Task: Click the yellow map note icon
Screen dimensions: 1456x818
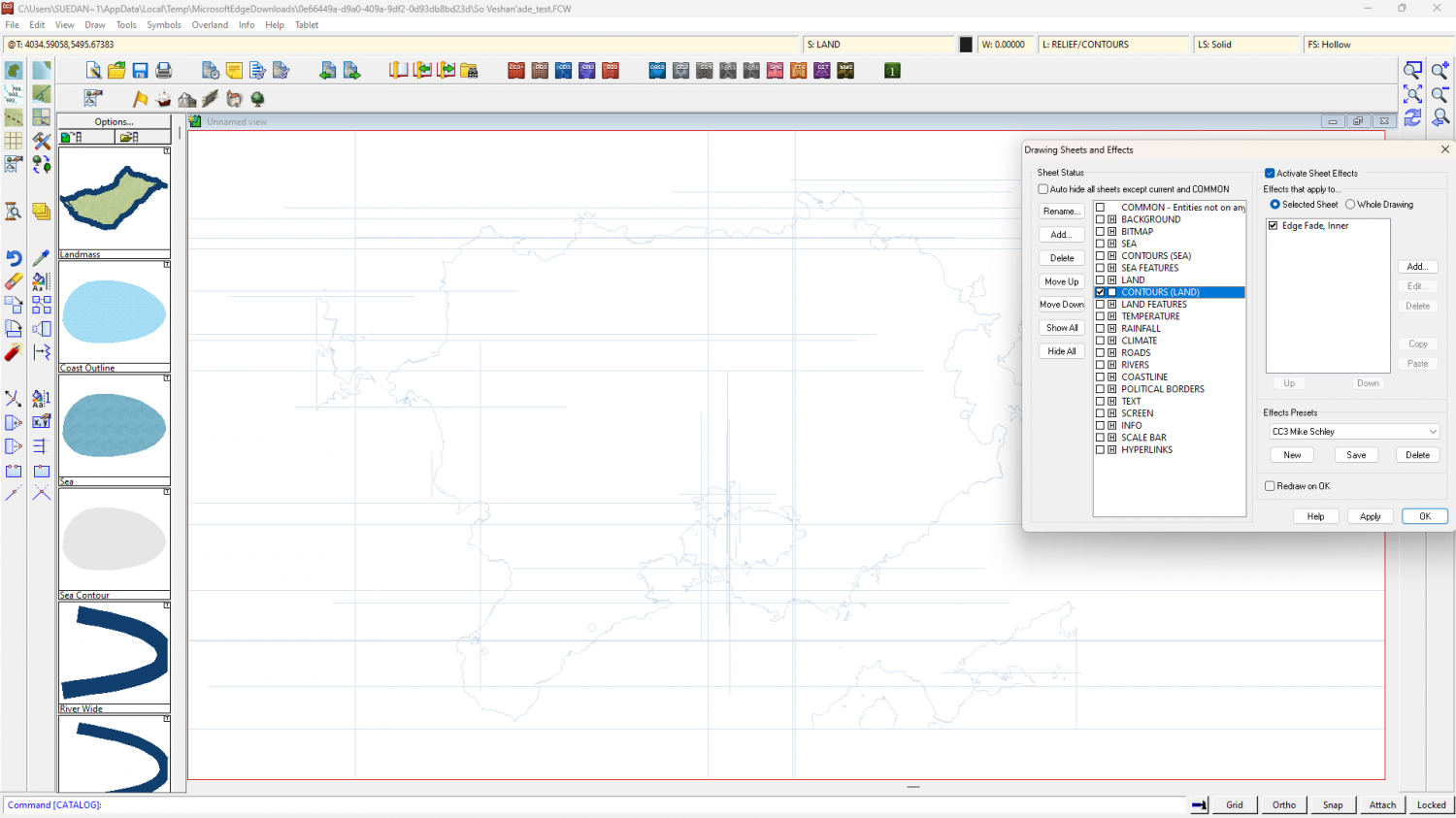Action: tap(234, 70)
